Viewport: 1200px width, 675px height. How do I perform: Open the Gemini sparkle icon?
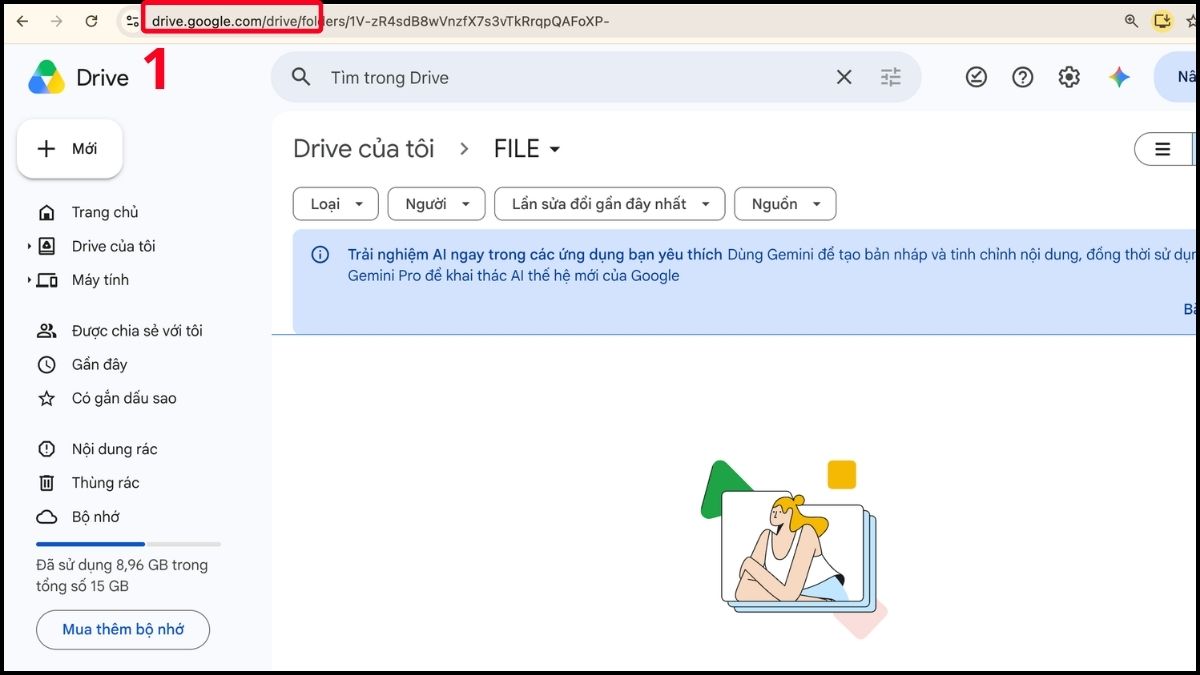point(1119,77)
